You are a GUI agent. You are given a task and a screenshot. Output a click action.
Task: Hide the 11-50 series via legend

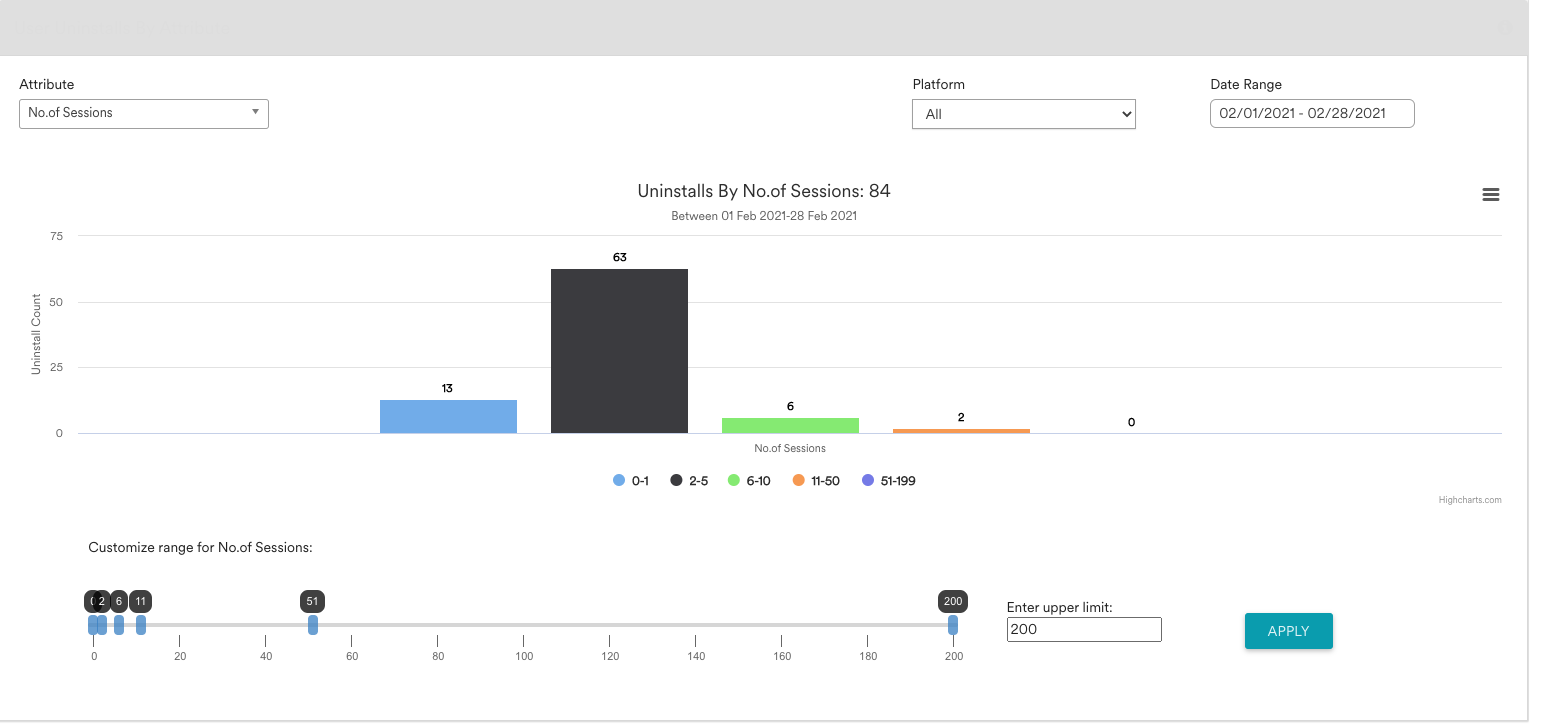(x=816, y=481)
